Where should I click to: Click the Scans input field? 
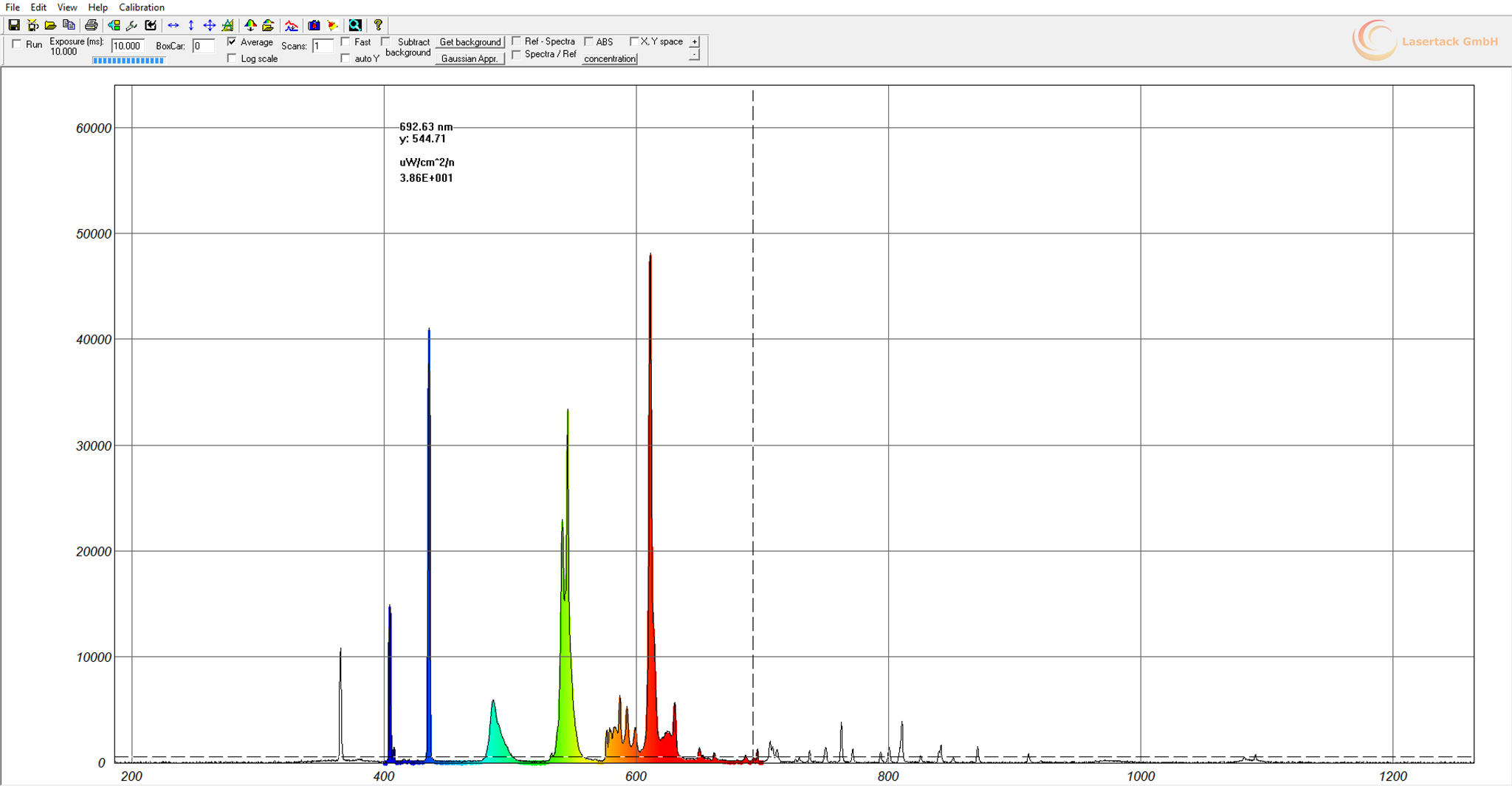click(323, 46)
